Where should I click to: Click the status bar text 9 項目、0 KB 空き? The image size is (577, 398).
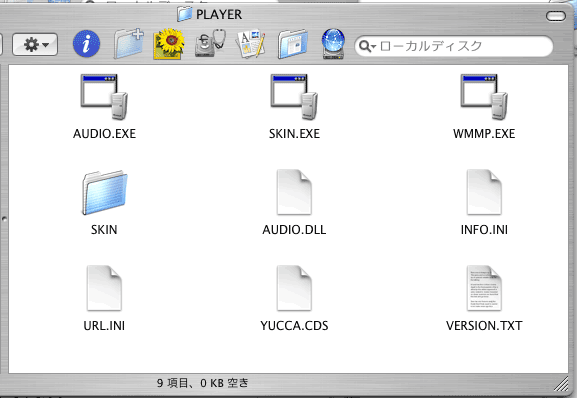coord(202,383)
